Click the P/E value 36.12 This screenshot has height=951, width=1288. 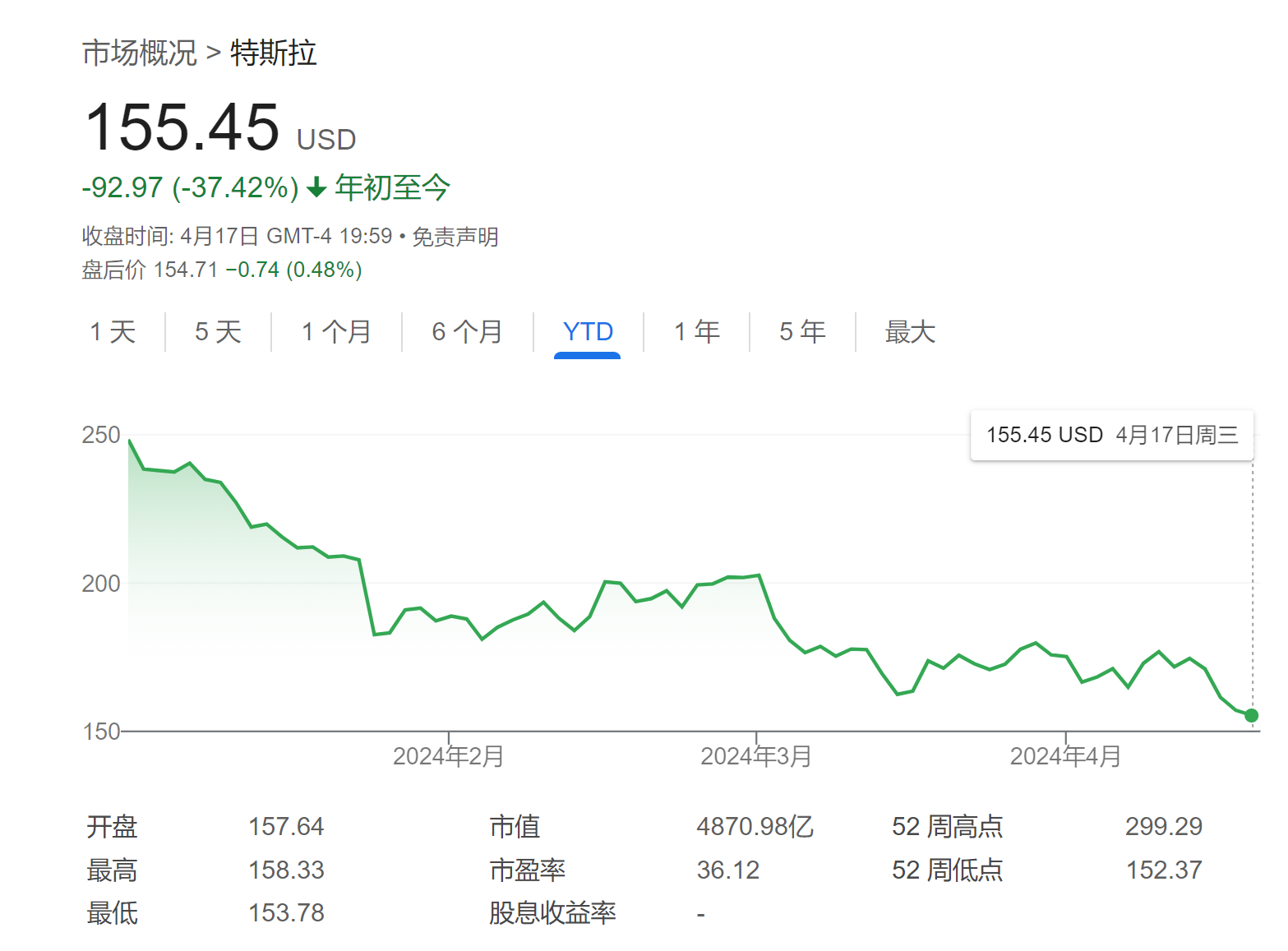pyautogui.click(x=728, y=870)
